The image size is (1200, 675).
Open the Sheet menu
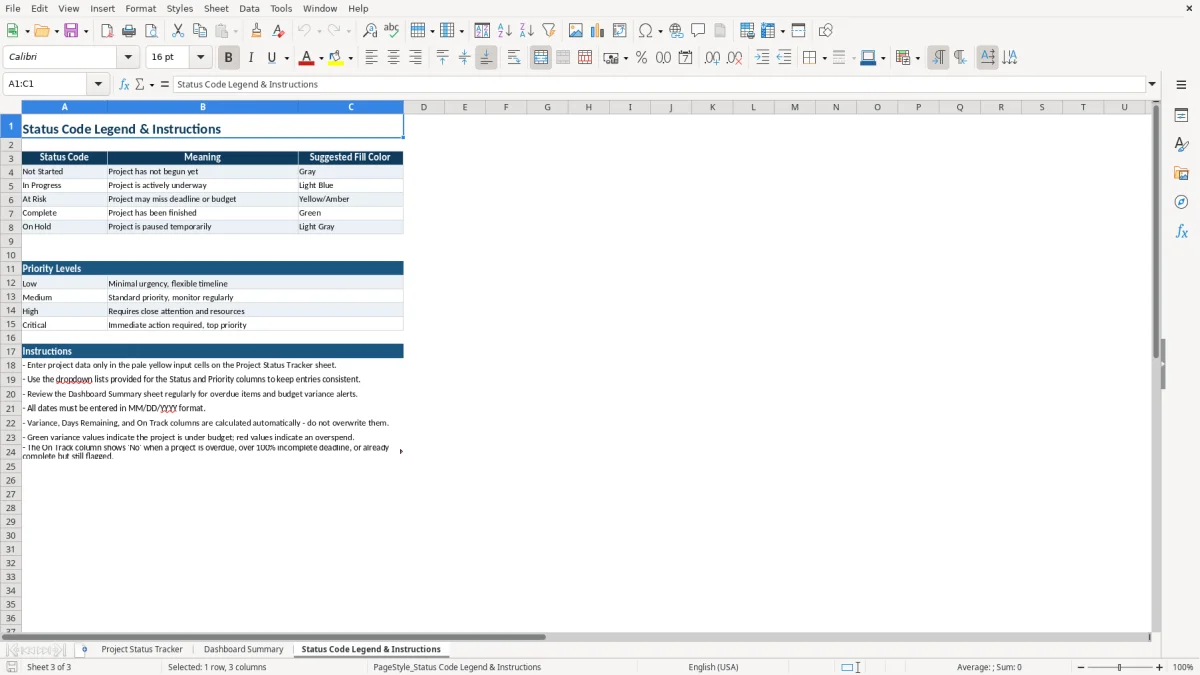pos(216,8)
